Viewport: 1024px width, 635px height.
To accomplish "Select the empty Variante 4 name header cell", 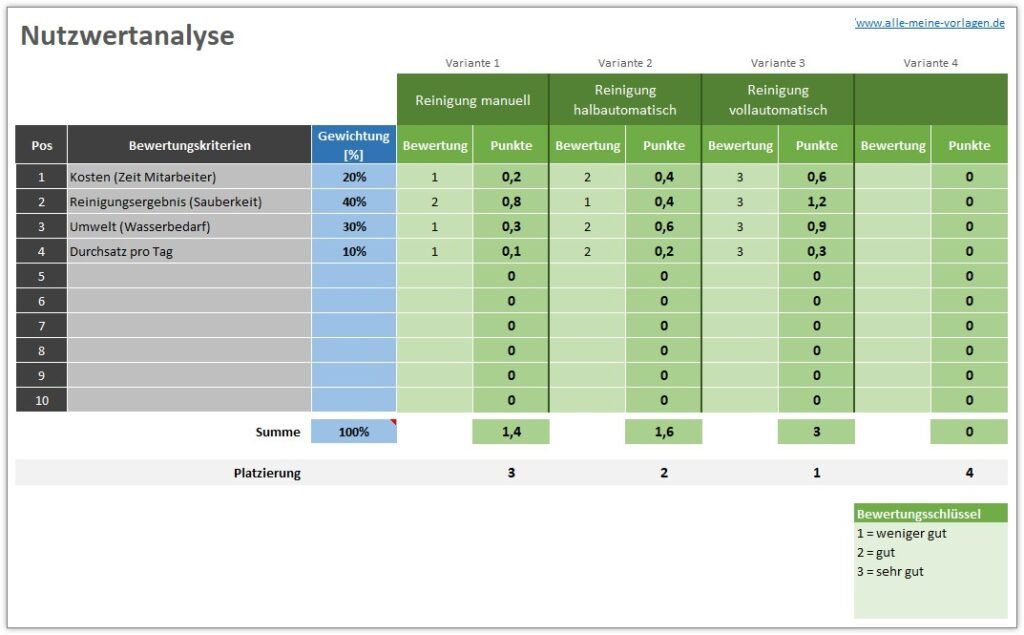I will [x=930, y=100].
